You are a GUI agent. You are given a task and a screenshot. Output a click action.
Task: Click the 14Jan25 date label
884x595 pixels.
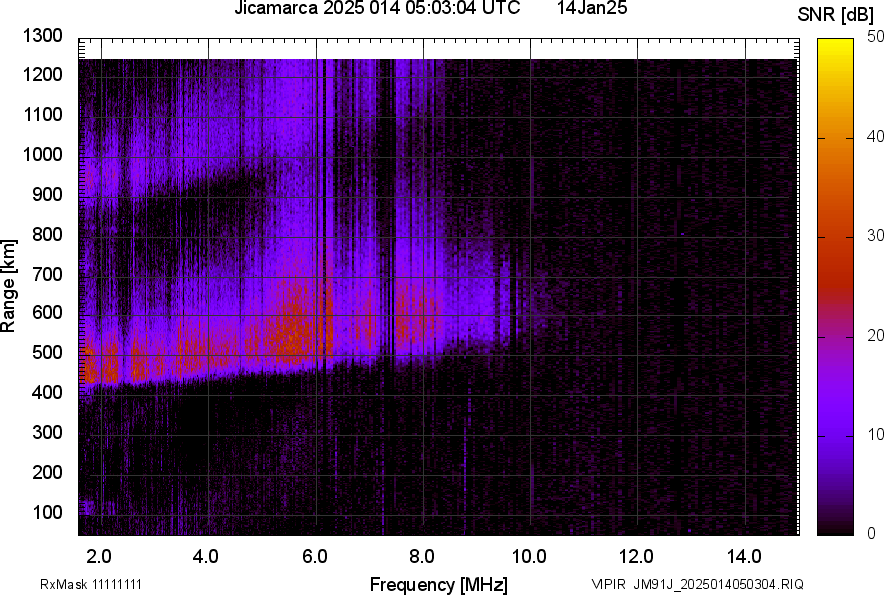[x=592, y=8]
